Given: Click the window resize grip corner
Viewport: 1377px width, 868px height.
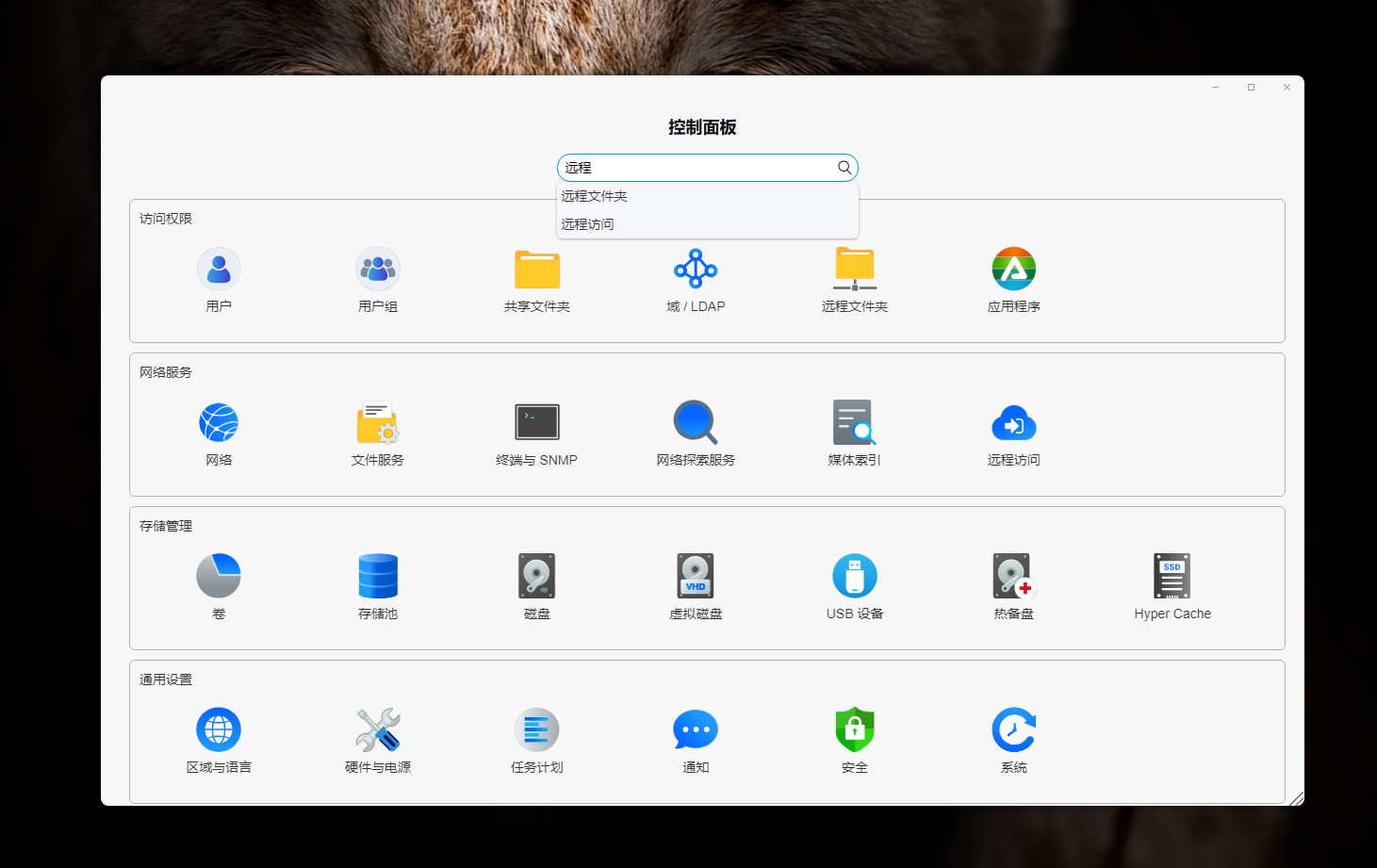Looking at the screenshot, I should tap(1297, 798).
